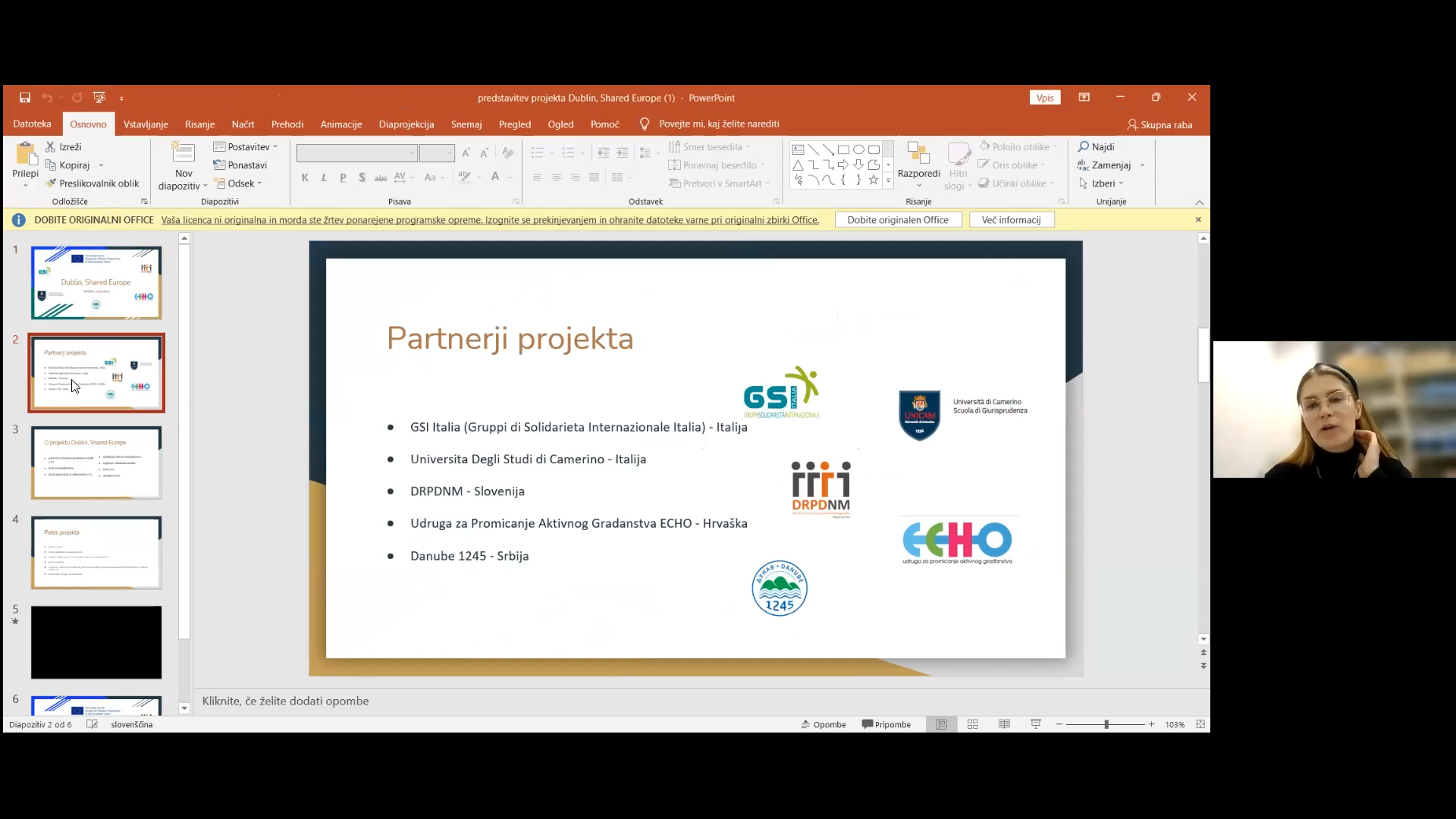
Task: Click the numbered list icon
Action: (568, 153)
